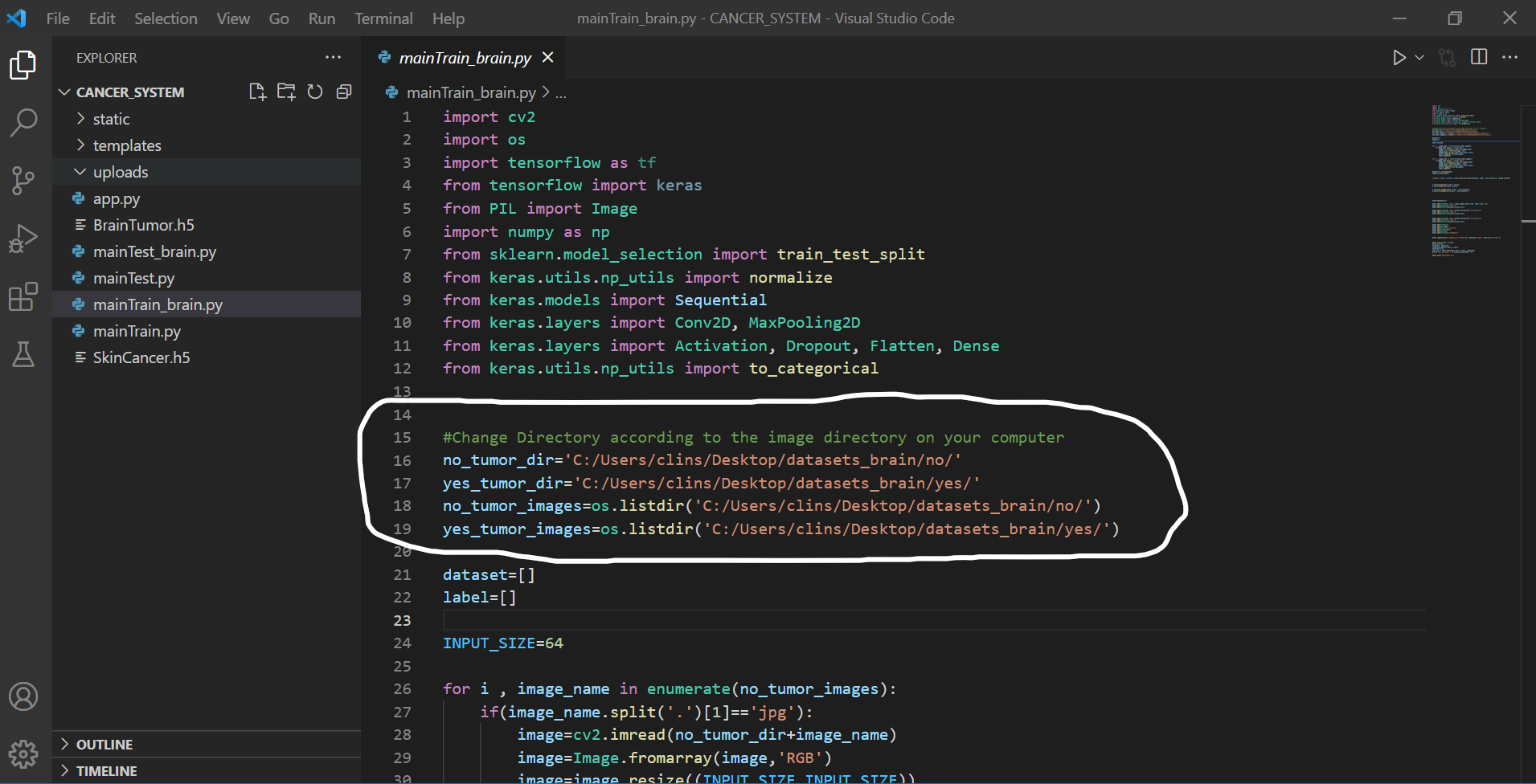Viewport: 1536px width, 784px height.
Task: Split the editor to the right
Action: point(1479,57)
